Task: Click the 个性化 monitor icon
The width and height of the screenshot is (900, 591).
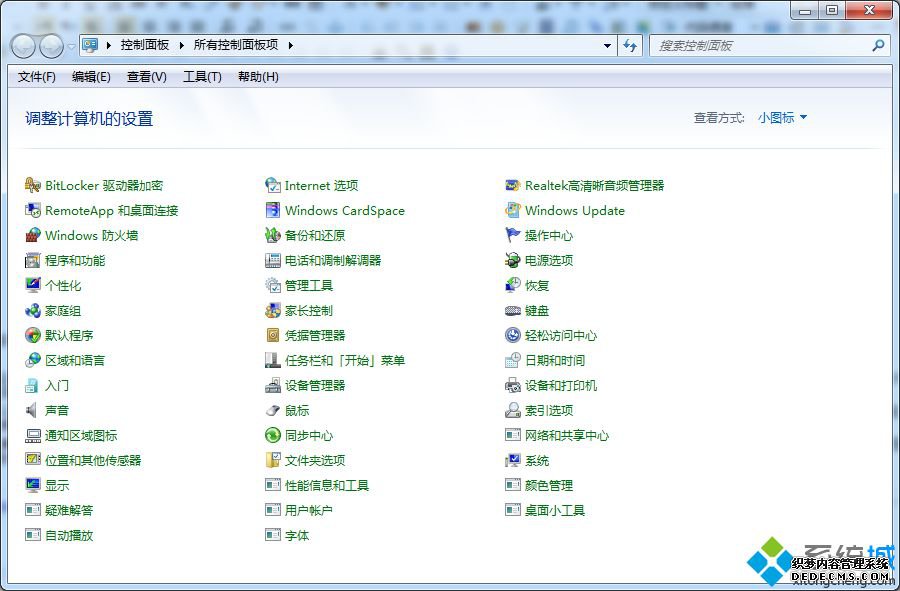Action: [33, 285]
